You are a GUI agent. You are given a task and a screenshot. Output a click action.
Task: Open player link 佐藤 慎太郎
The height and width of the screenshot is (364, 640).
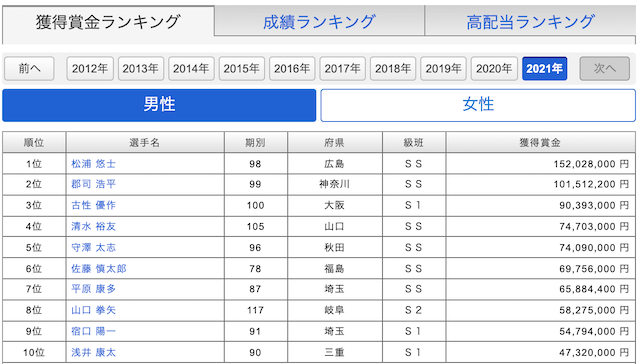(99, 269)
